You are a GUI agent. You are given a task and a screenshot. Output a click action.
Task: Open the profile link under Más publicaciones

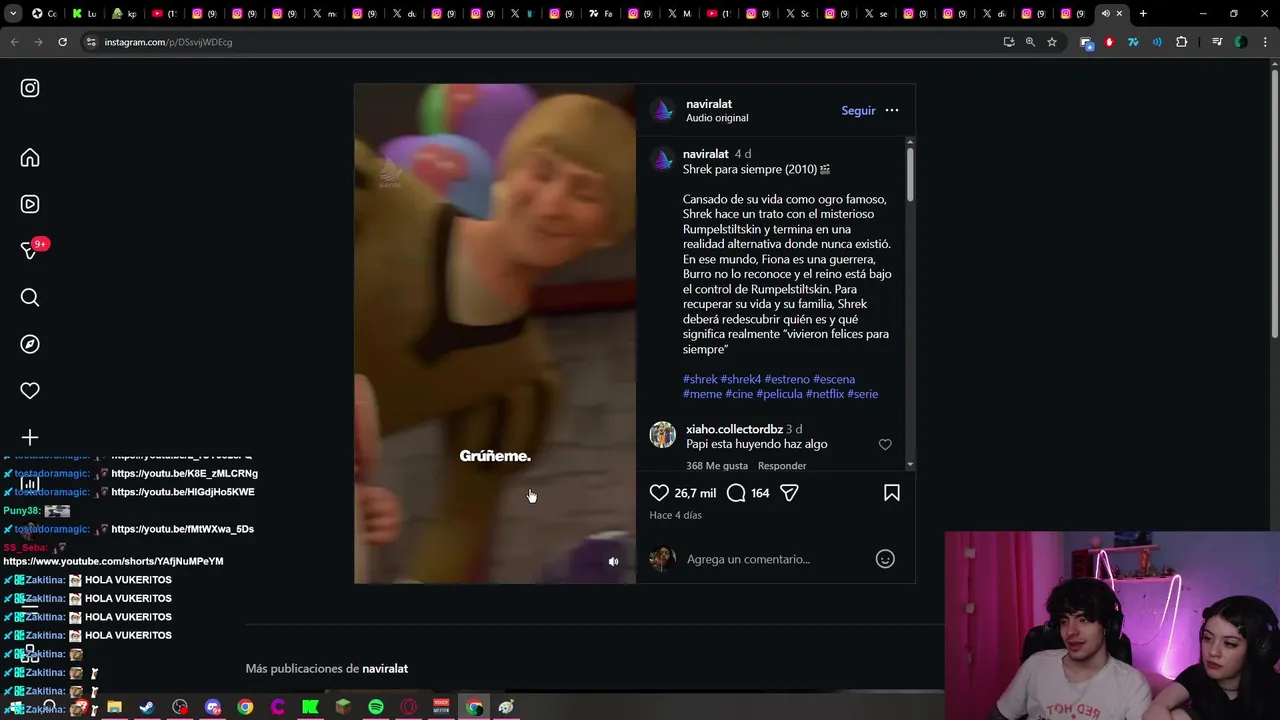(385, 669)
